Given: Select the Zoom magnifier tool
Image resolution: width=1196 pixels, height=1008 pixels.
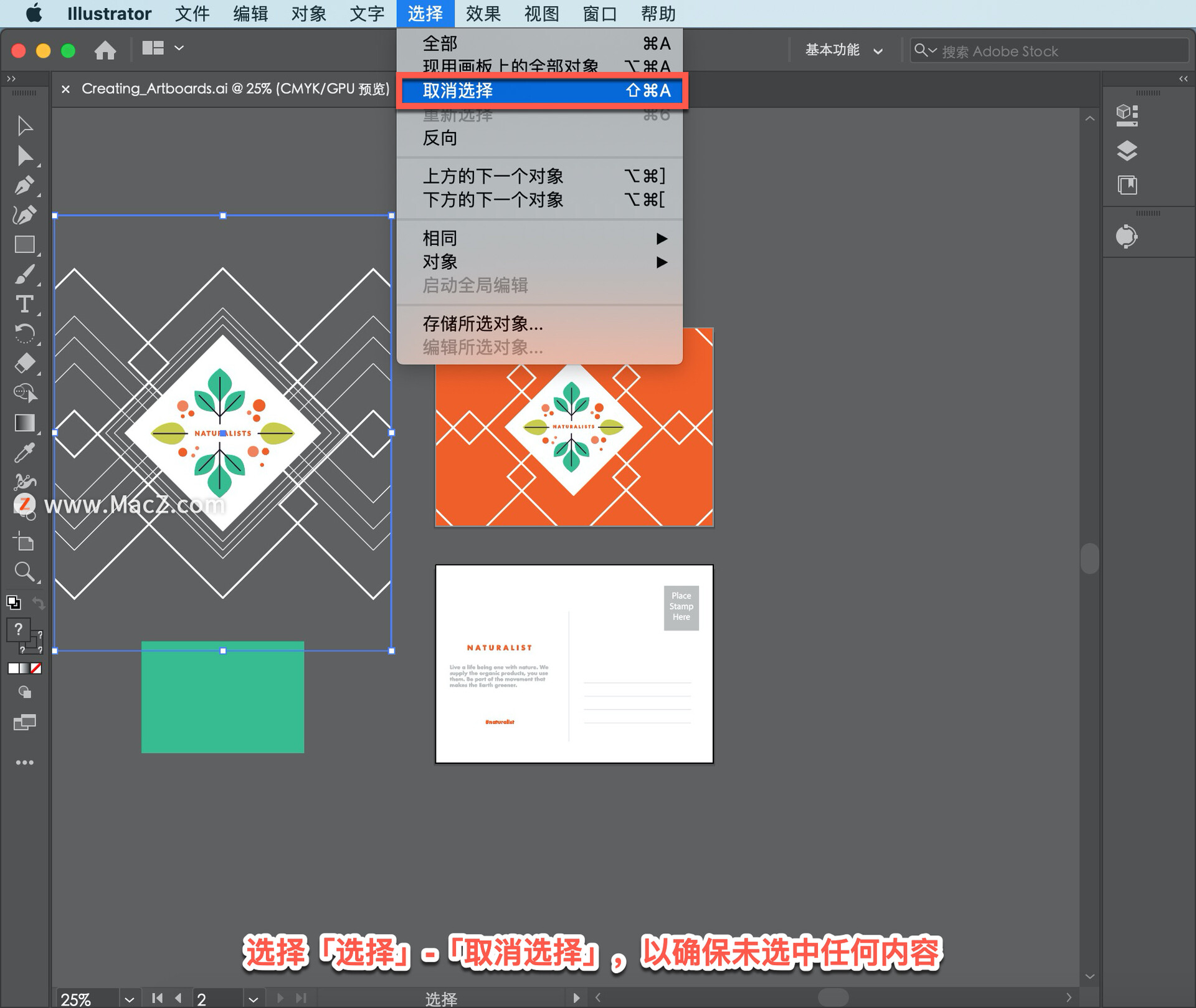Looking at the screenshot, I should [24, 571].
